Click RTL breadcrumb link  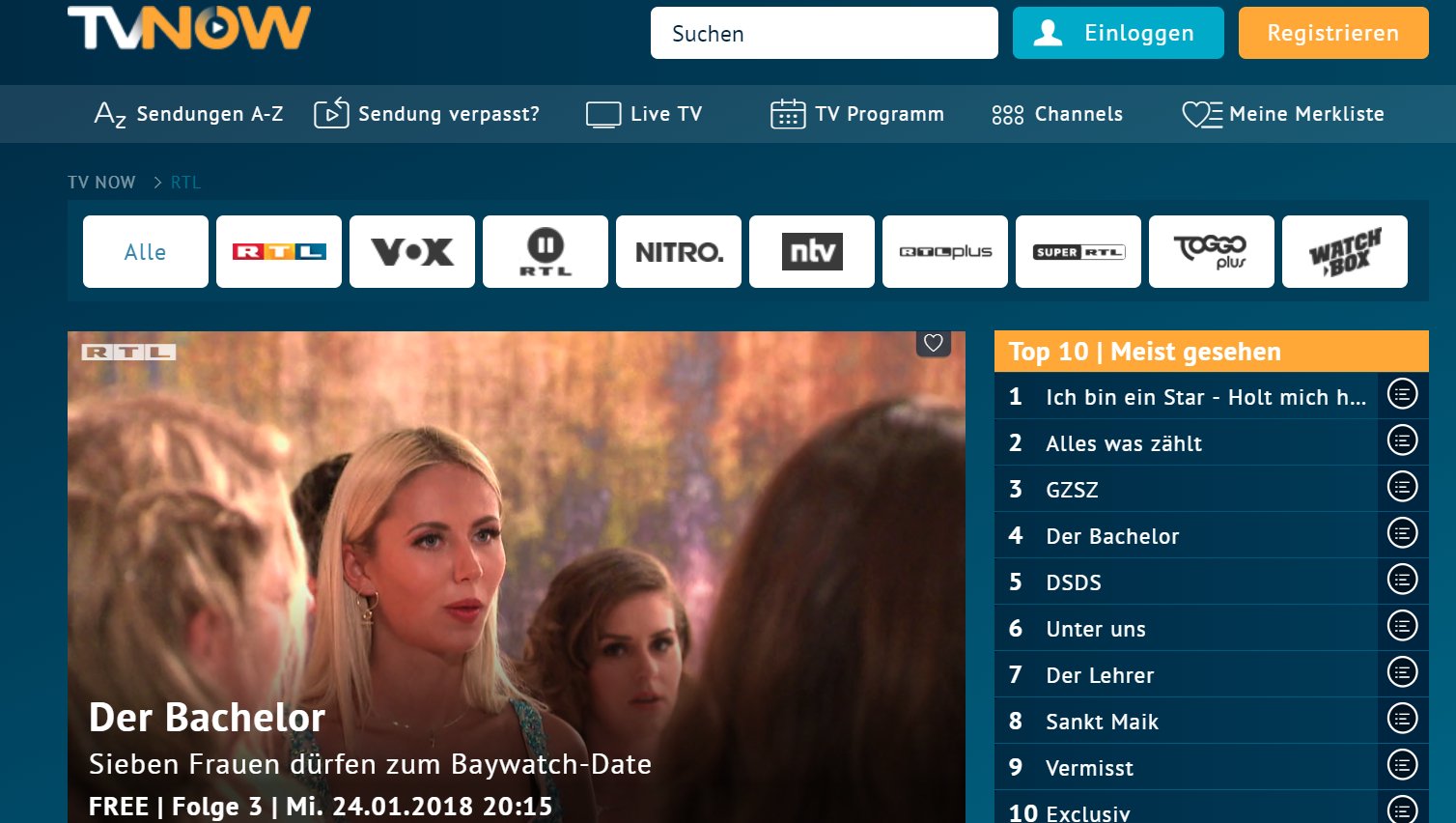(x=185, y=183)
